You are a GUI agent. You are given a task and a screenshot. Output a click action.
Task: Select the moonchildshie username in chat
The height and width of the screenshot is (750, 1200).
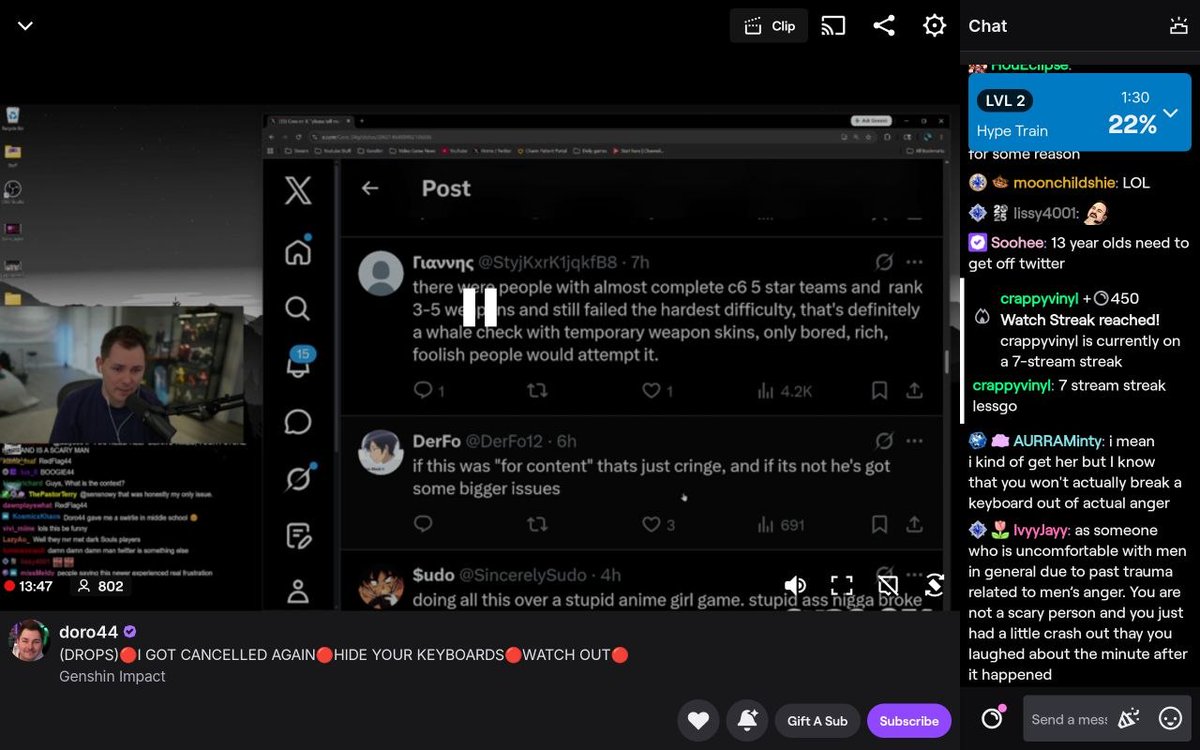tap(1063, 183)
